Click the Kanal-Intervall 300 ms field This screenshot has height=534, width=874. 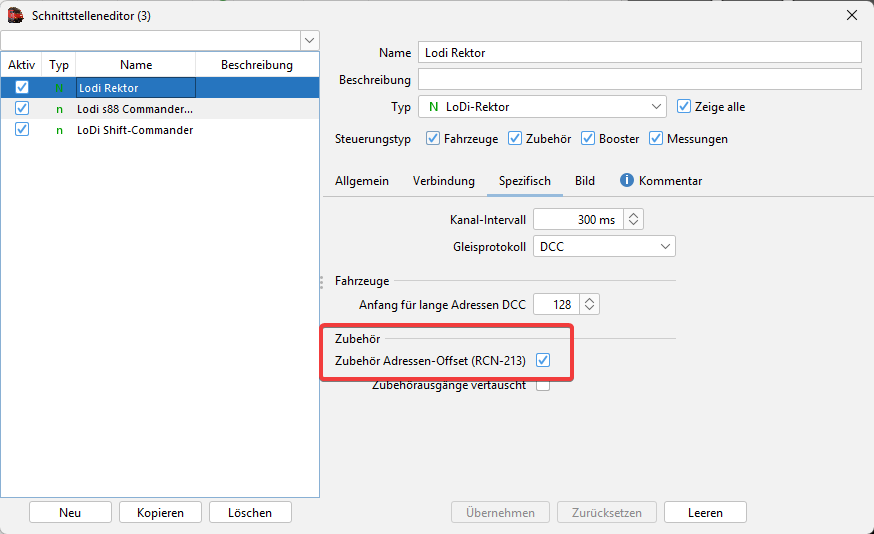pos(579,219)
